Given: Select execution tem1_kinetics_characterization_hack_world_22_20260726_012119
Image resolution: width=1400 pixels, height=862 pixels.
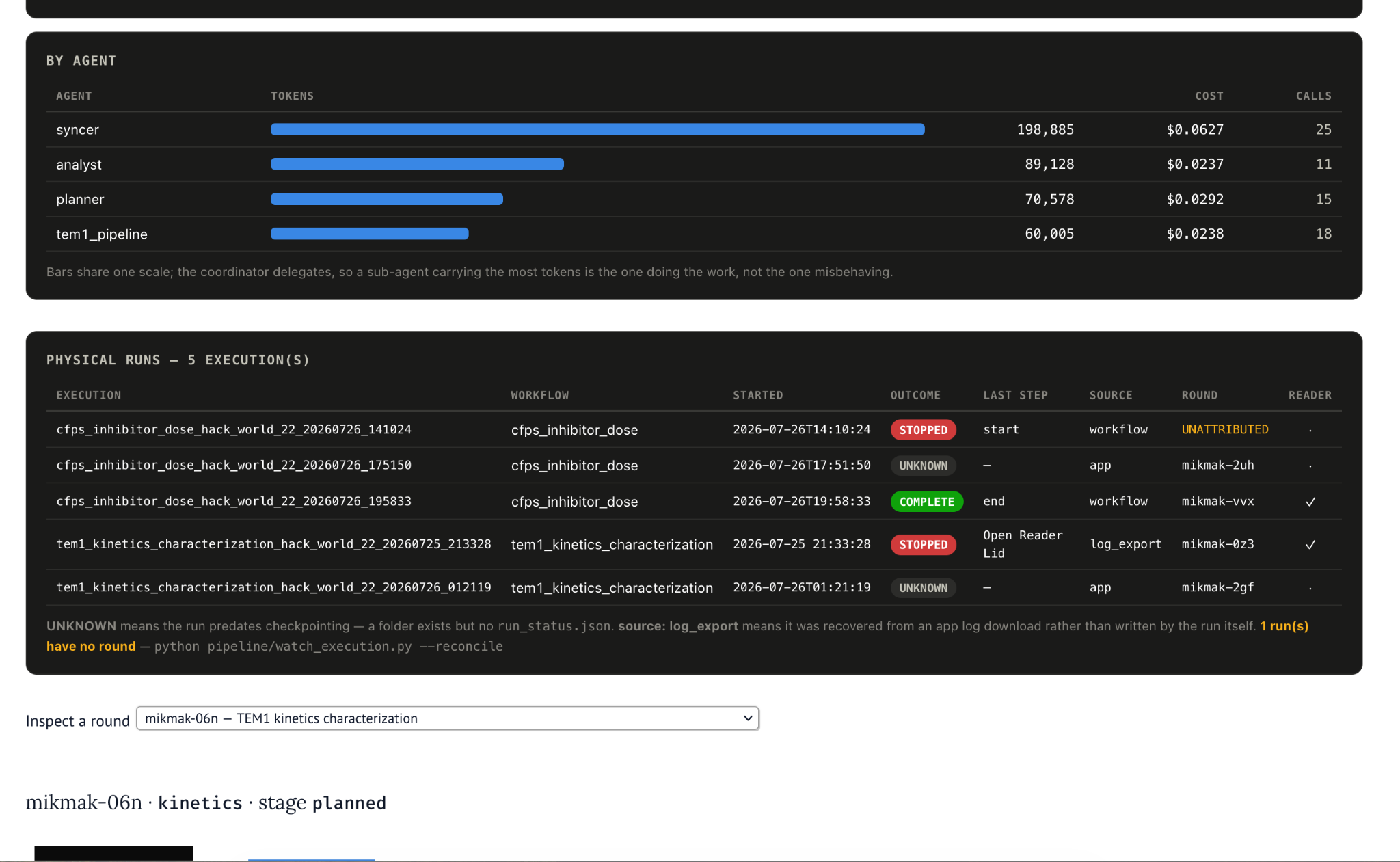Looking at the screenshot, I should pyautogui.click(x=273, y=587).
